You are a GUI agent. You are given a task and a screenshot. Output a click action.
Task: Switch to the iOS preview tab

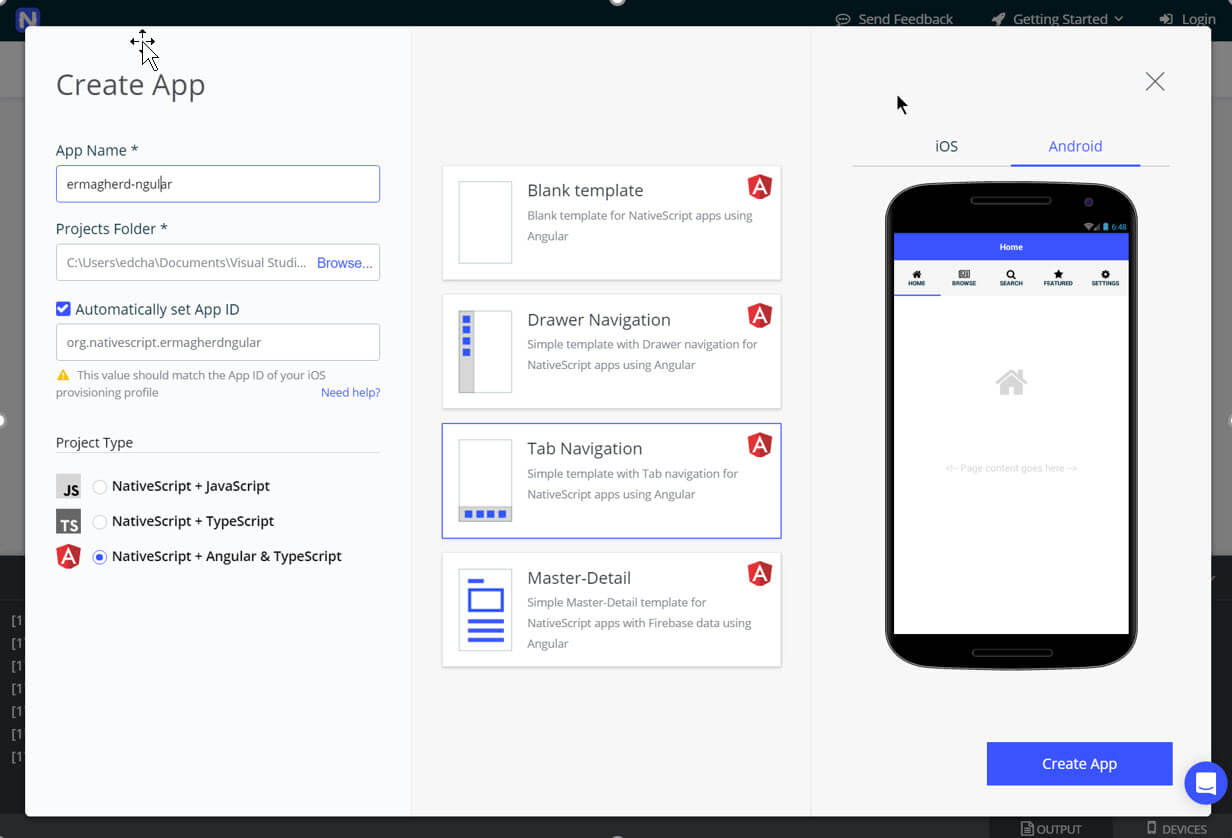click(x=946, y=146)
